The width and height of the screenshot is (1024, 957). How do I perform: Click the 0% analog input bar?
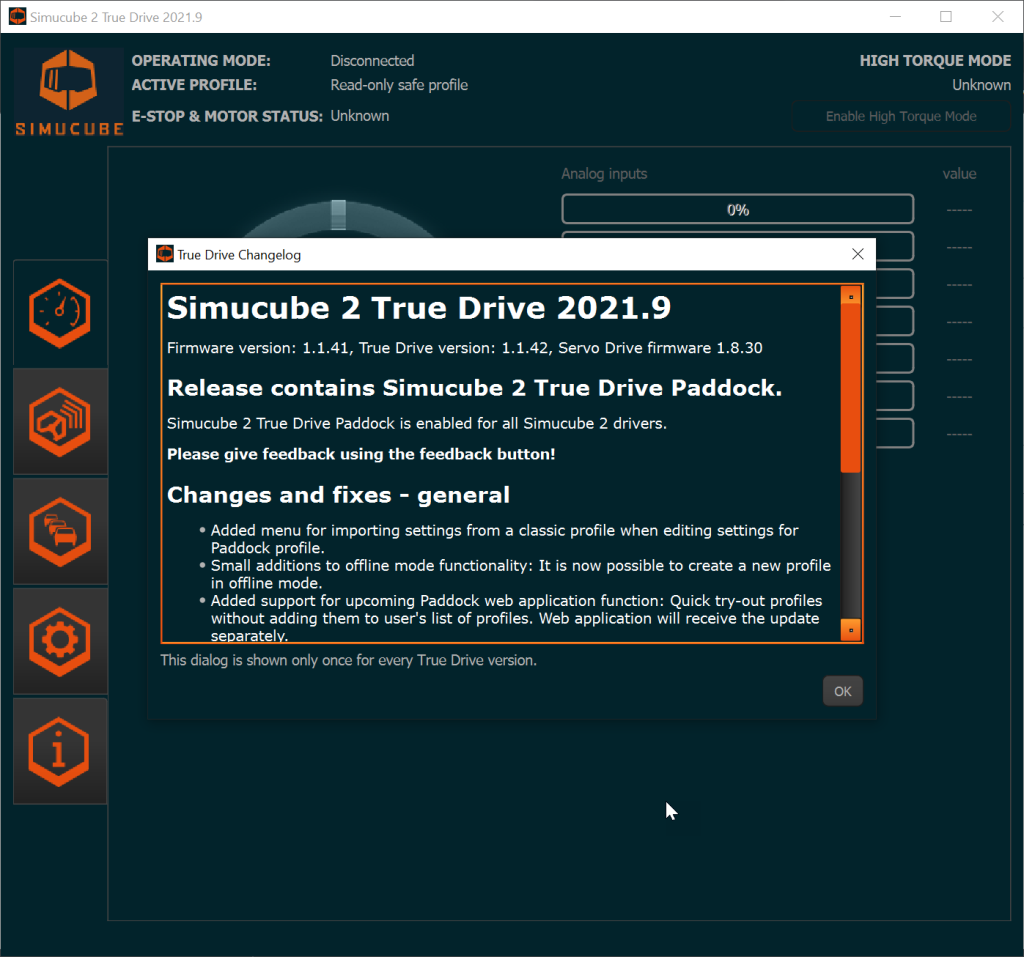click(737, 210)
